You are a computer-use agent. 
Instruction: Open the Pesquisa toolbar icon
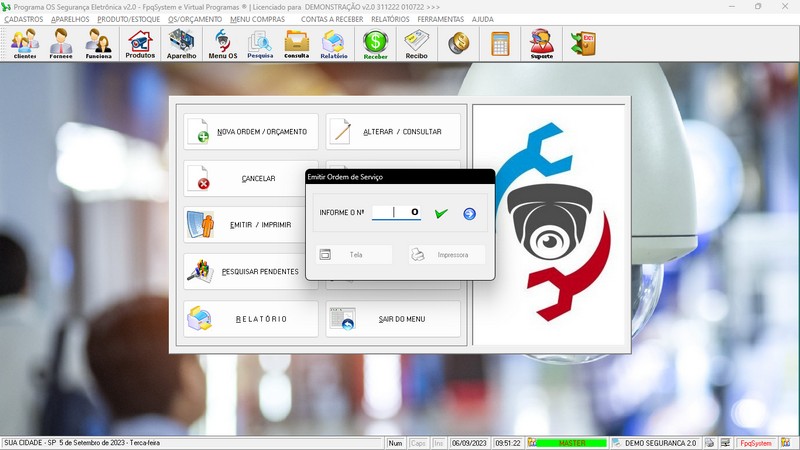click(260, 44)
